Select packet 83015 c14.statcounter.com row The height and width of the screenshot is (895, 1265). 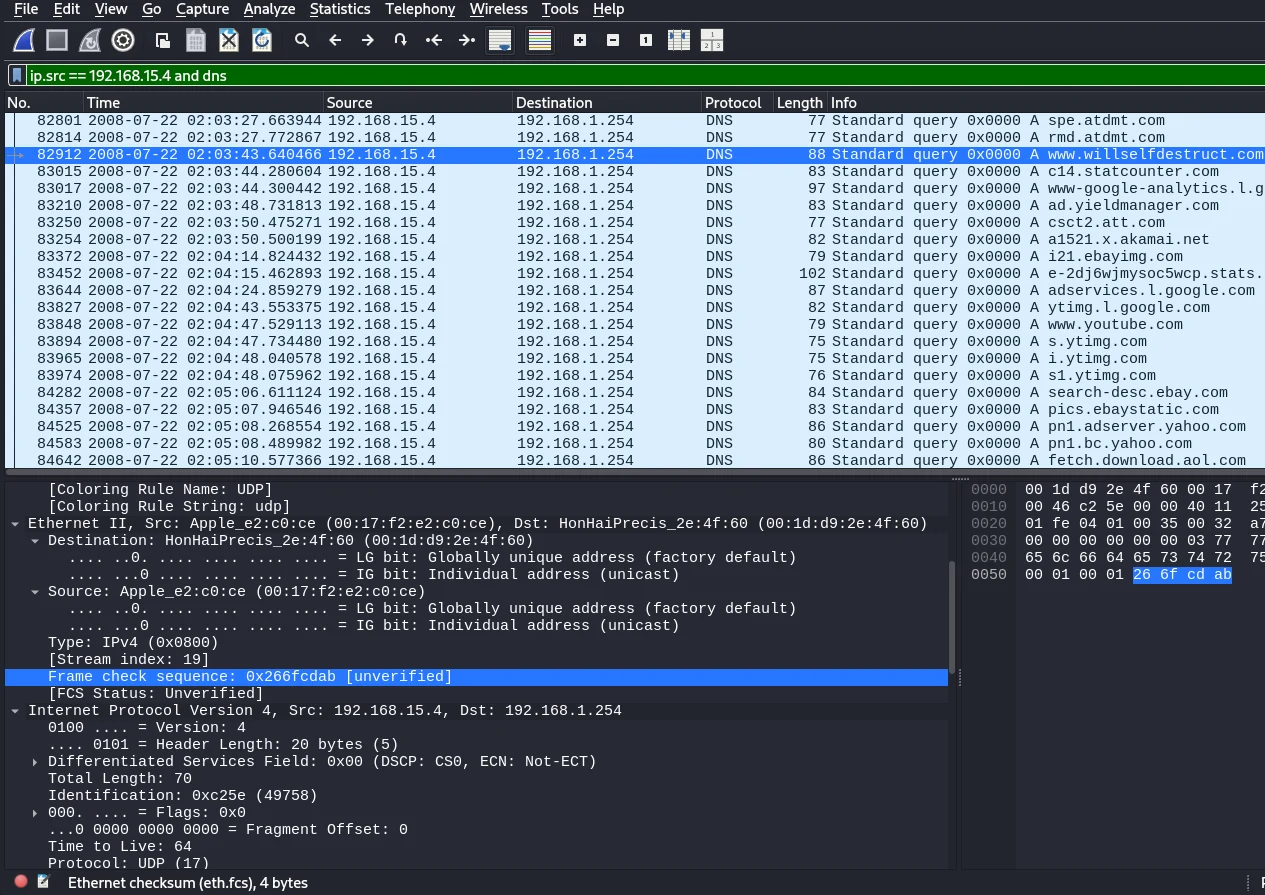(x=634, y=171)
